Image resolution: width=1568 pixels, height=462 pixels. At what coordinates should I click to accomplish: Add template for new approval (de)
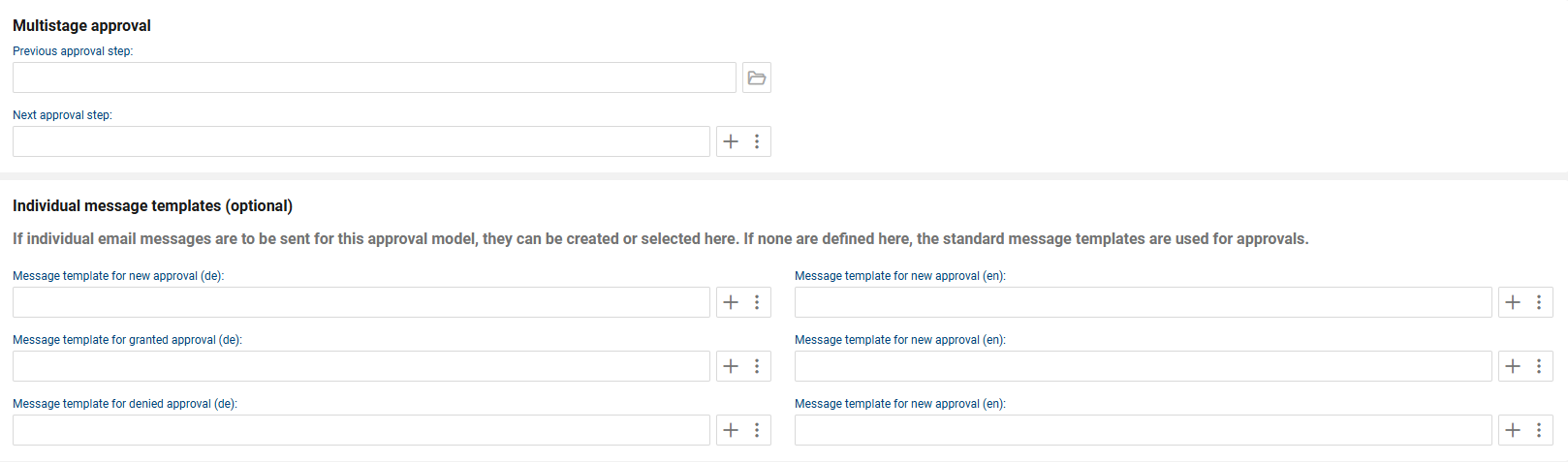point(731,302)
